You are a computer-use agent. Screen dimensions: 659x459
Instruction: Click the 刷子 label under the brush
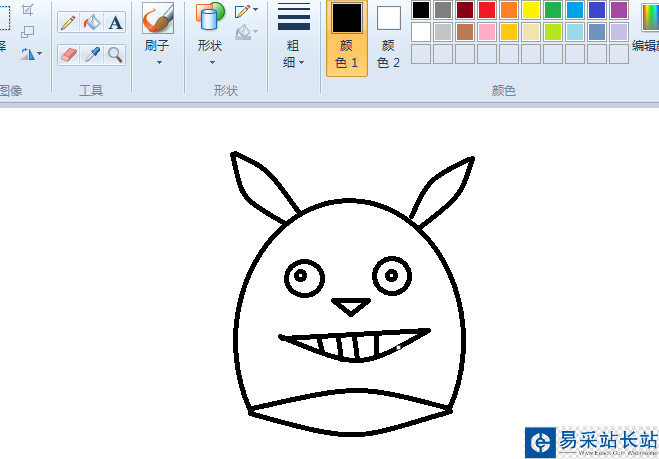tap(157, 45)
